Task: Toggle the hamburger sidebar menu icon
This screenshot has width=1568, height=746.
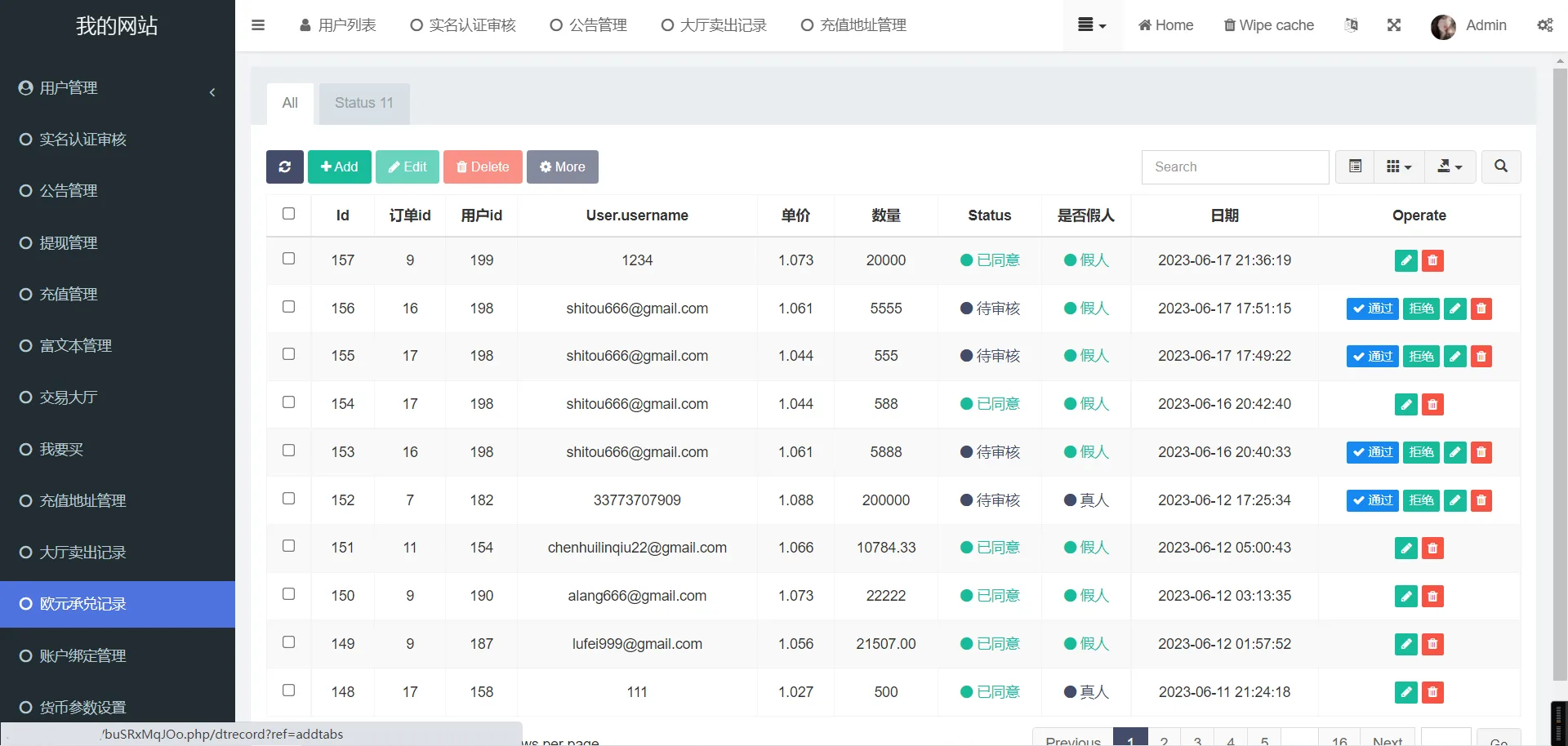Action: click(258, 25)
